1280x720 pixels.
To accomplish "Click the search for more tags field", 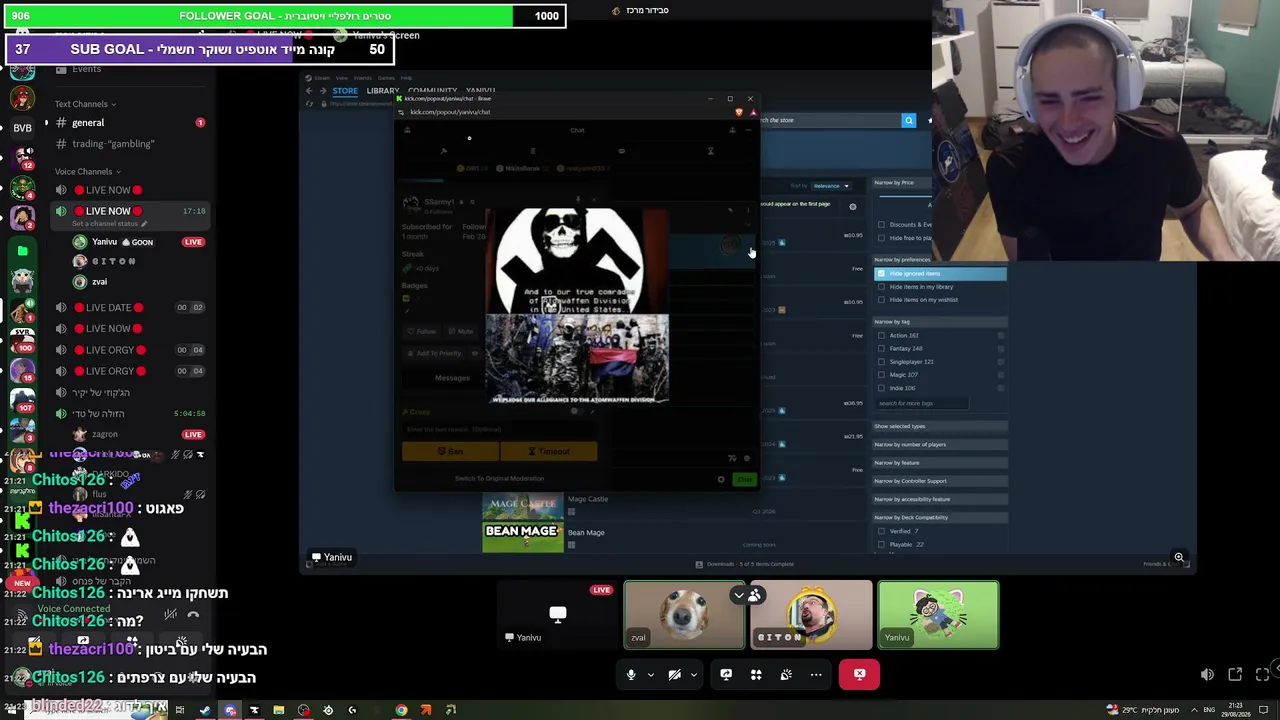I will pyautogui.click(x=922, y=404).
